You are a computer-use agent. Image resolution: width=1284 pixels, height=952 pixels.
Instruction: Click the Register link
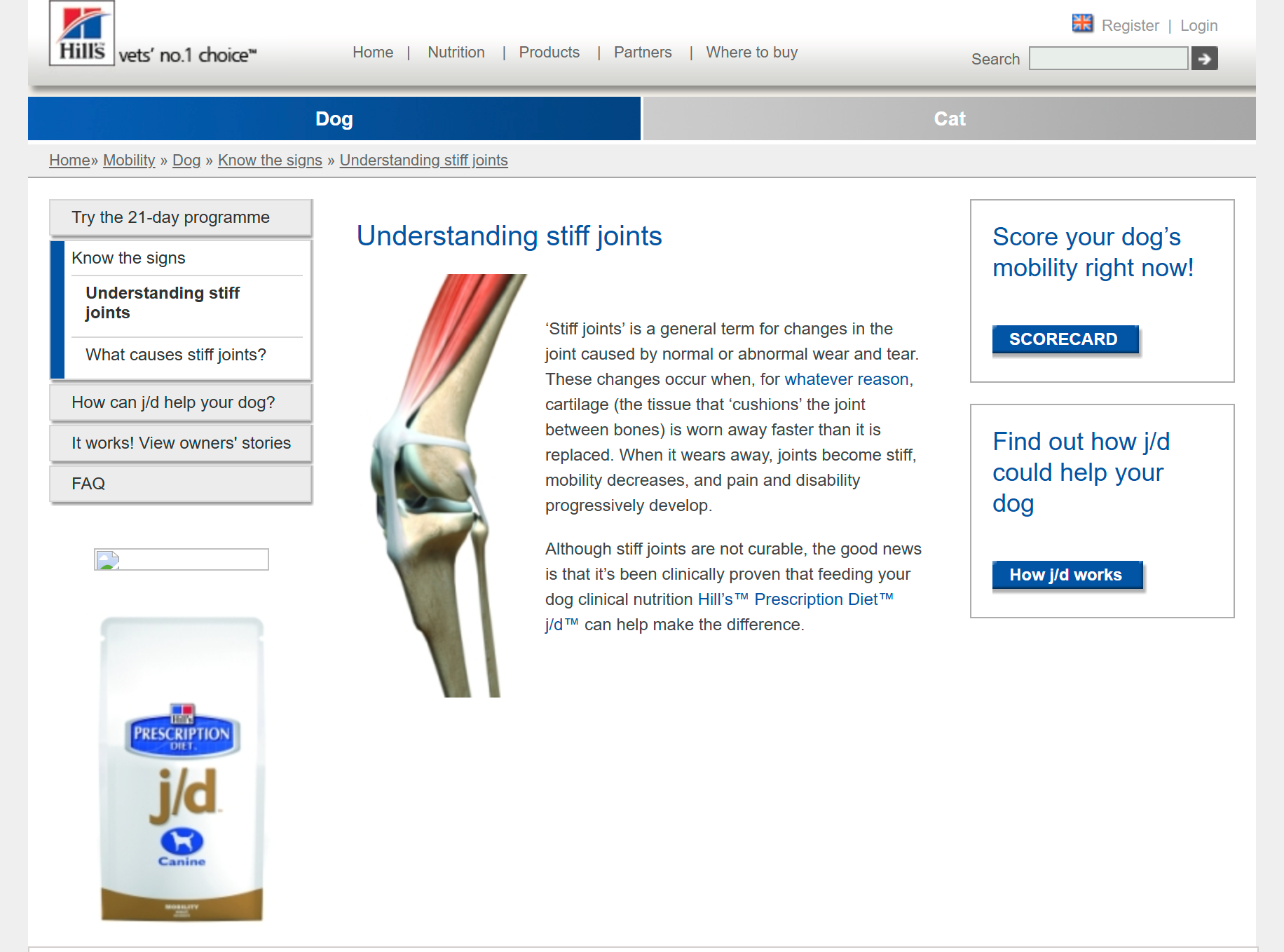(x=1131, y=25)
